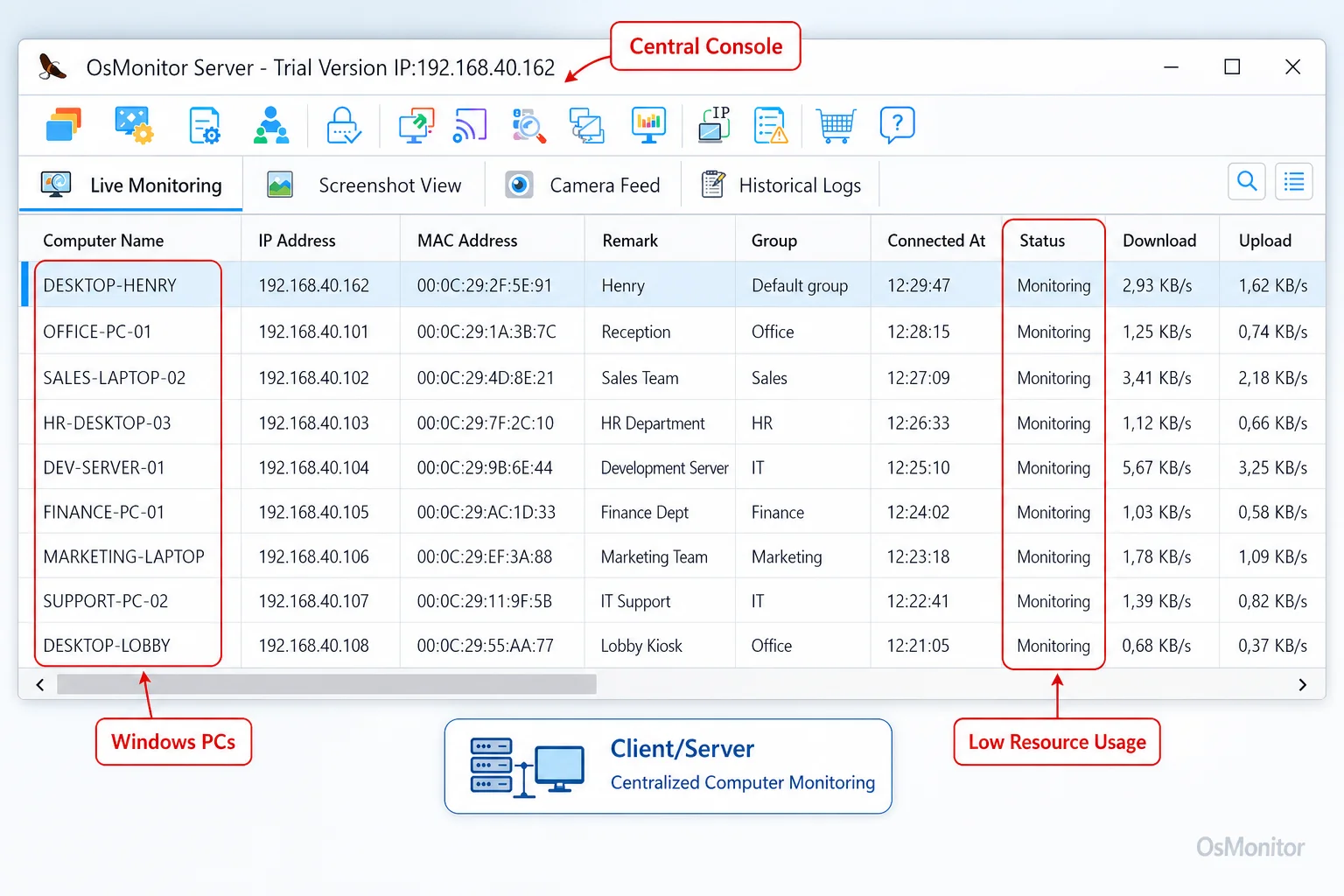Click the list view button
Viewport: 1344px width, 896px height.
[1294, 182]
